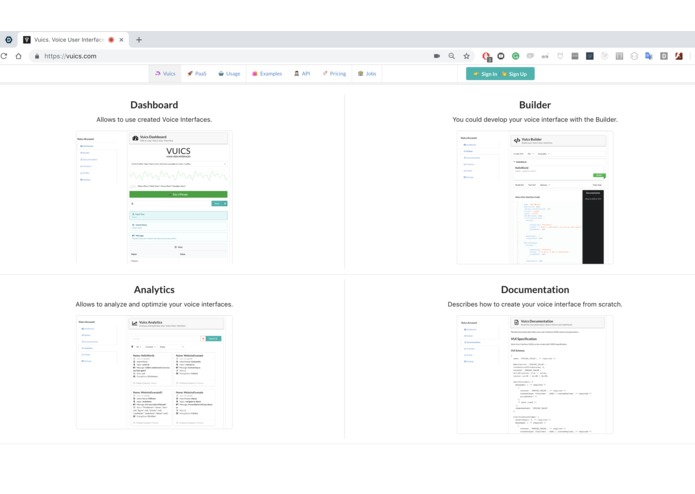Screen dimensions: 695x494
Task: Open the Jobs page
Action: [367, 74]
